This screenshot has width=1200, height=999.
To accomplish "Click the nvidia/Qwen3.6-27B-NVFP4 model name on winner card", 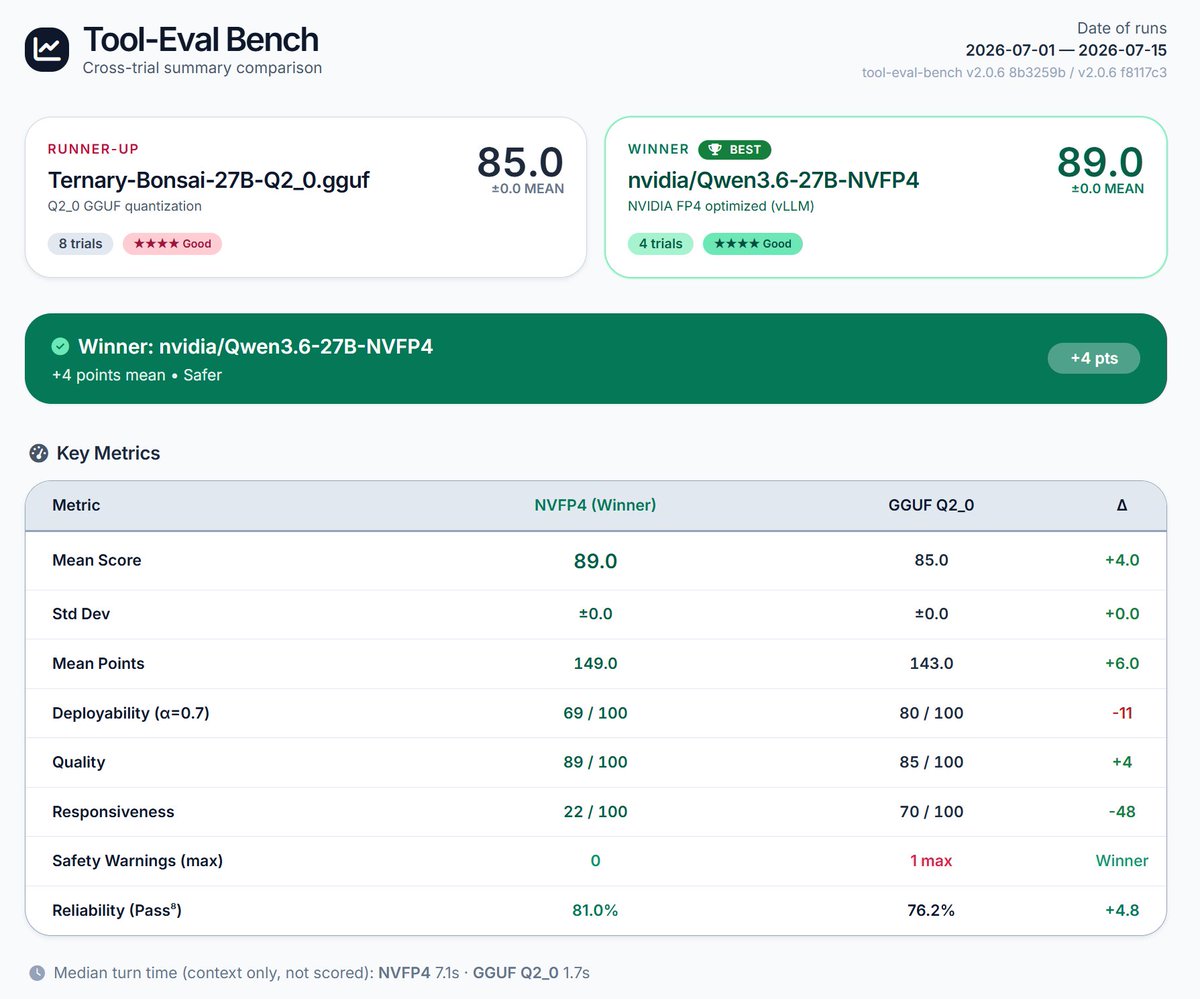I will click(773, 180).
